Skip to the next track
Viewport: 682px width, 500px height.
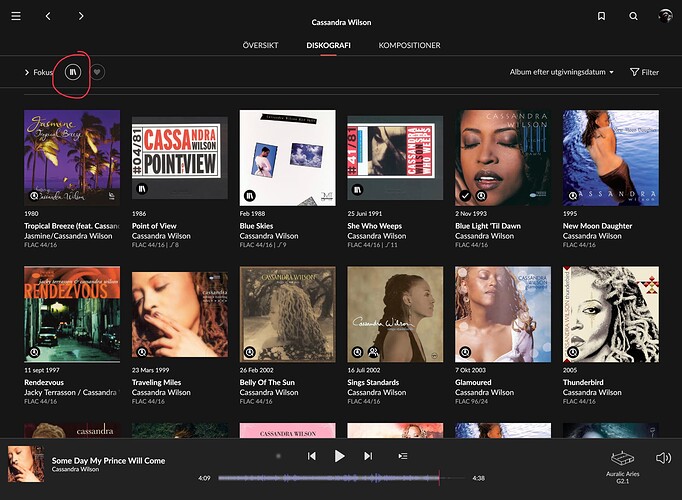(368, 456)
